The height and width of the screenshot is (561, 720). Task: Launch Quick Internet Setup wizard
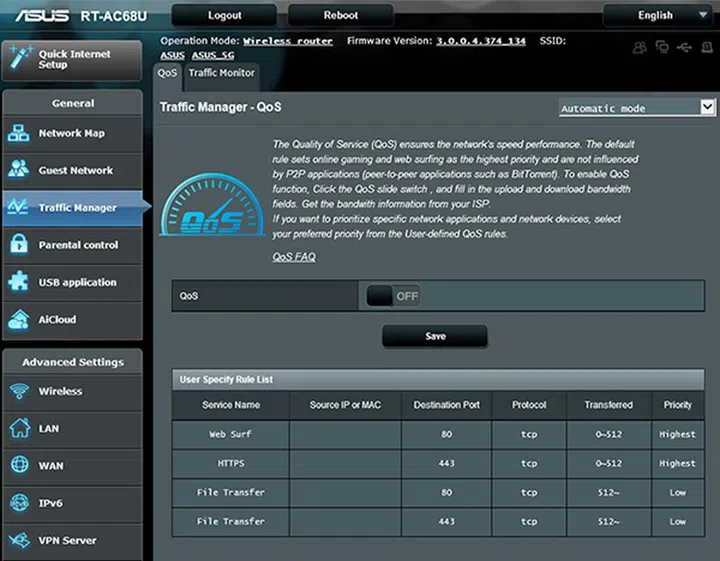[71, 59]
